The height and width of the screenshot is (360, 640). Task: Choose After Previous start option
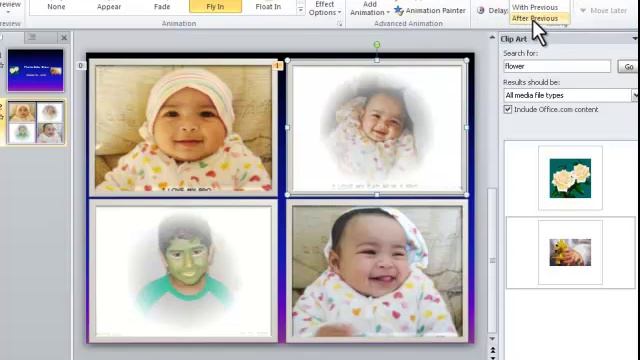(x=535, y=18)
